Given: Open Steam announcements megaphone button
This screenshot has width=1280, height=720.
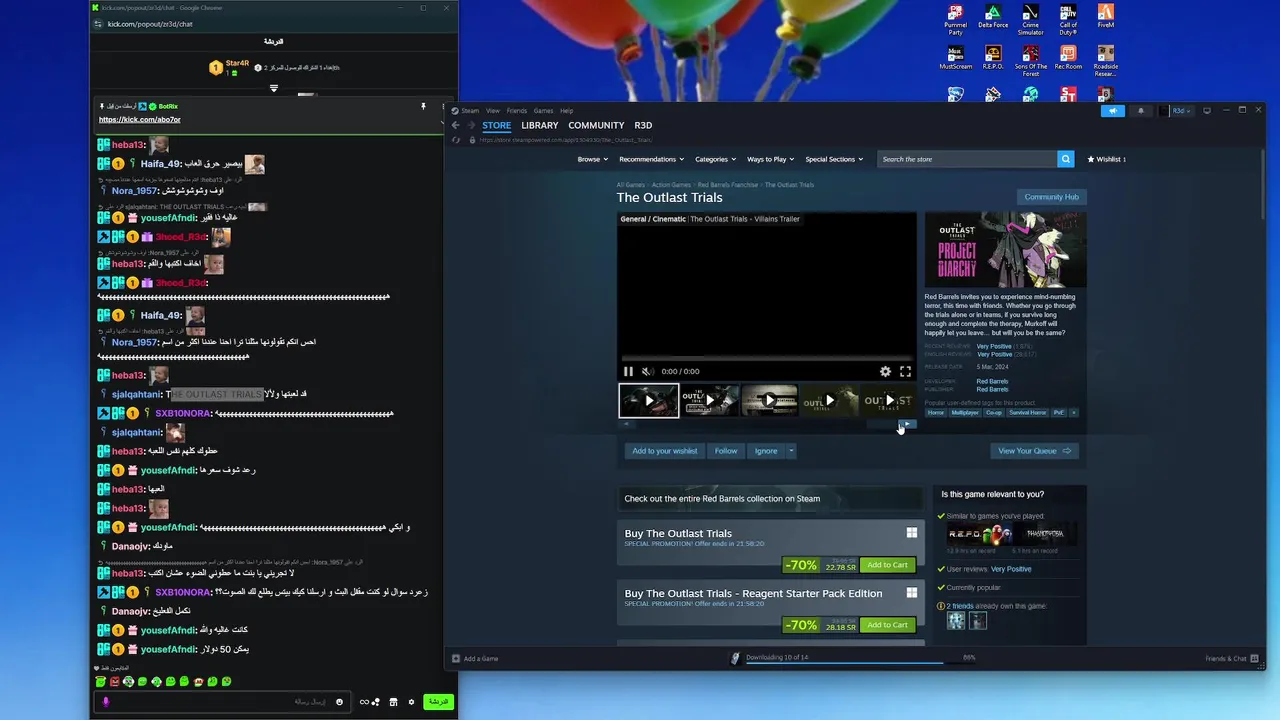Looking at the screenshot, I should [x=1112, y=110].
